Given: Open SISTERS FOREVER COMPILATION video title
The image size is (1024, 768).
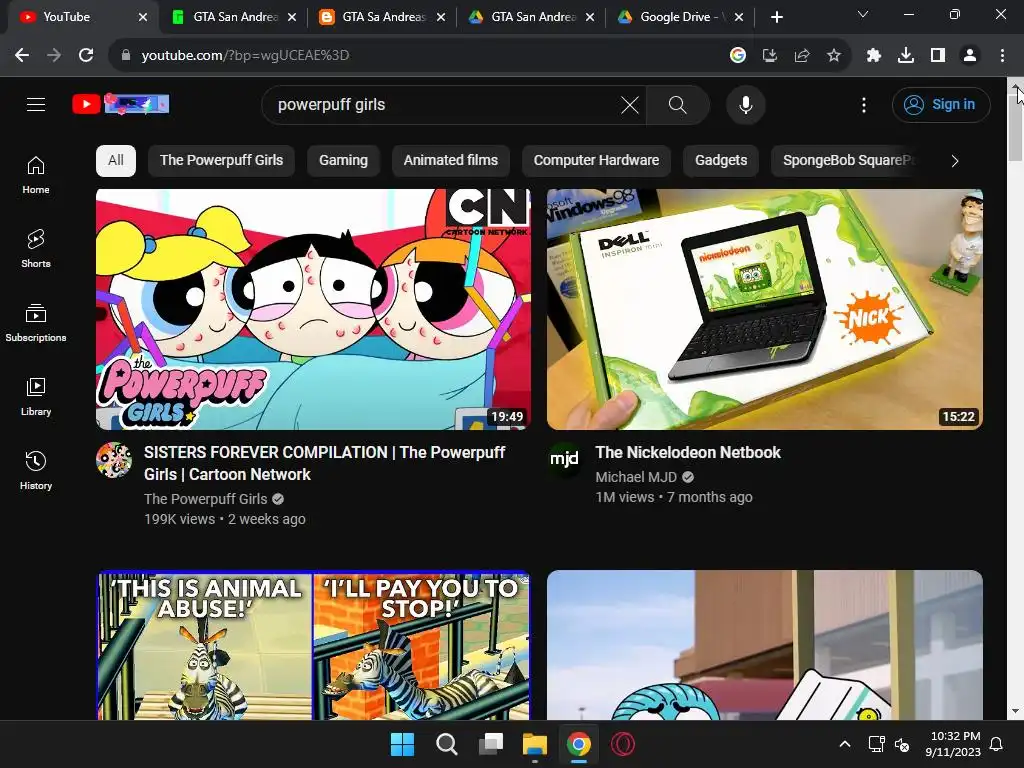Looking at the screenshot, I should point(325,464).
